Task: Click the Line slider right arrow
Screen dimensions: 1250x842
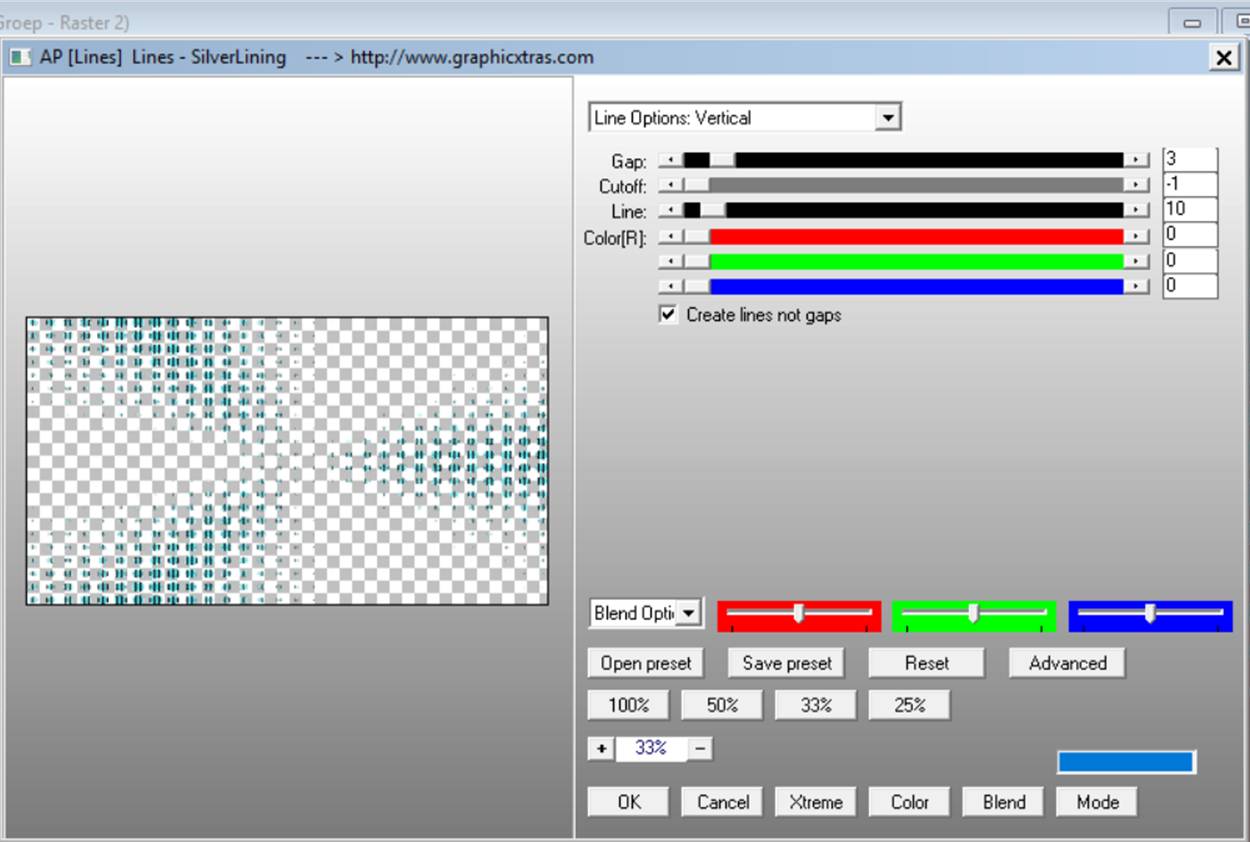Action: pyautogui.click(x=1136, y=211)
